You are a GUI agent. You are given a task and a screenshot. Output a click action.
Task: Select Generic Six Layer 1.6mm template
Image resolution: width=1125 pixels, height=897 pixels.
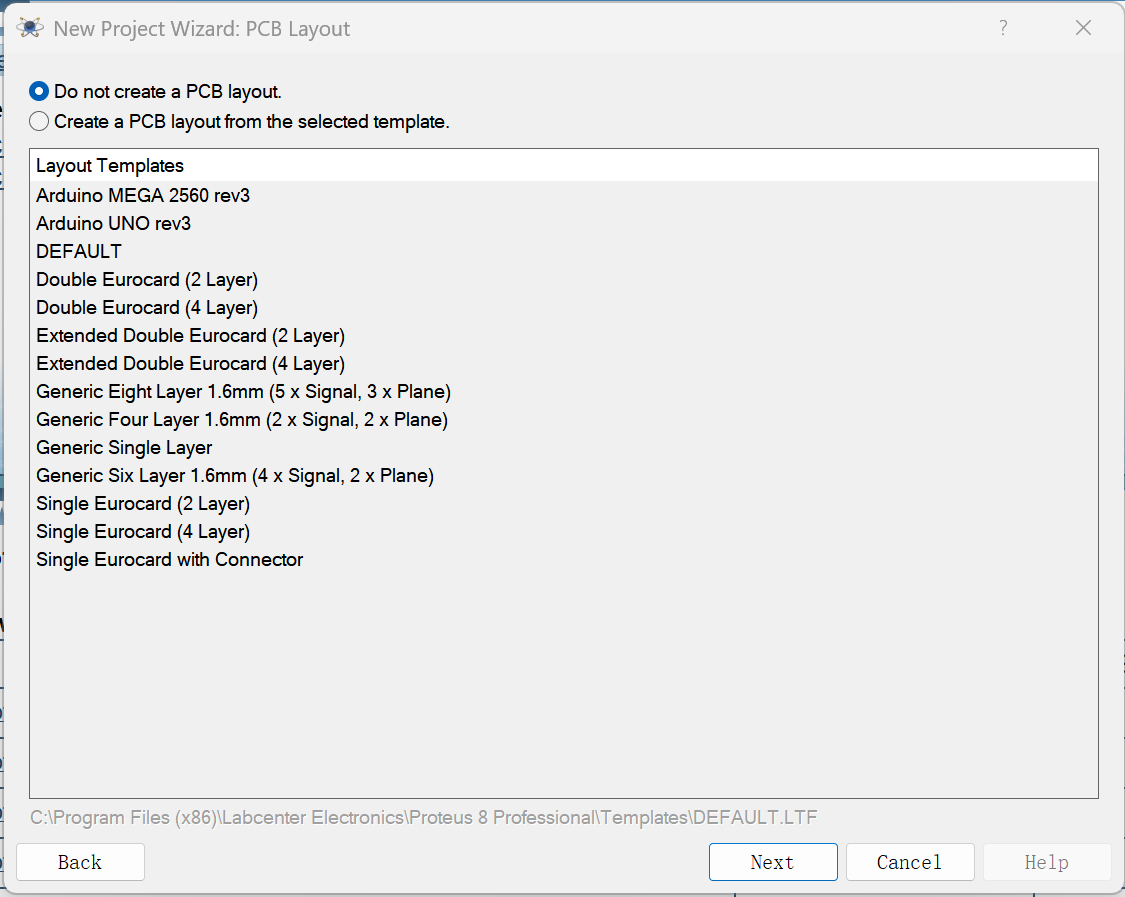pos(235,475)
